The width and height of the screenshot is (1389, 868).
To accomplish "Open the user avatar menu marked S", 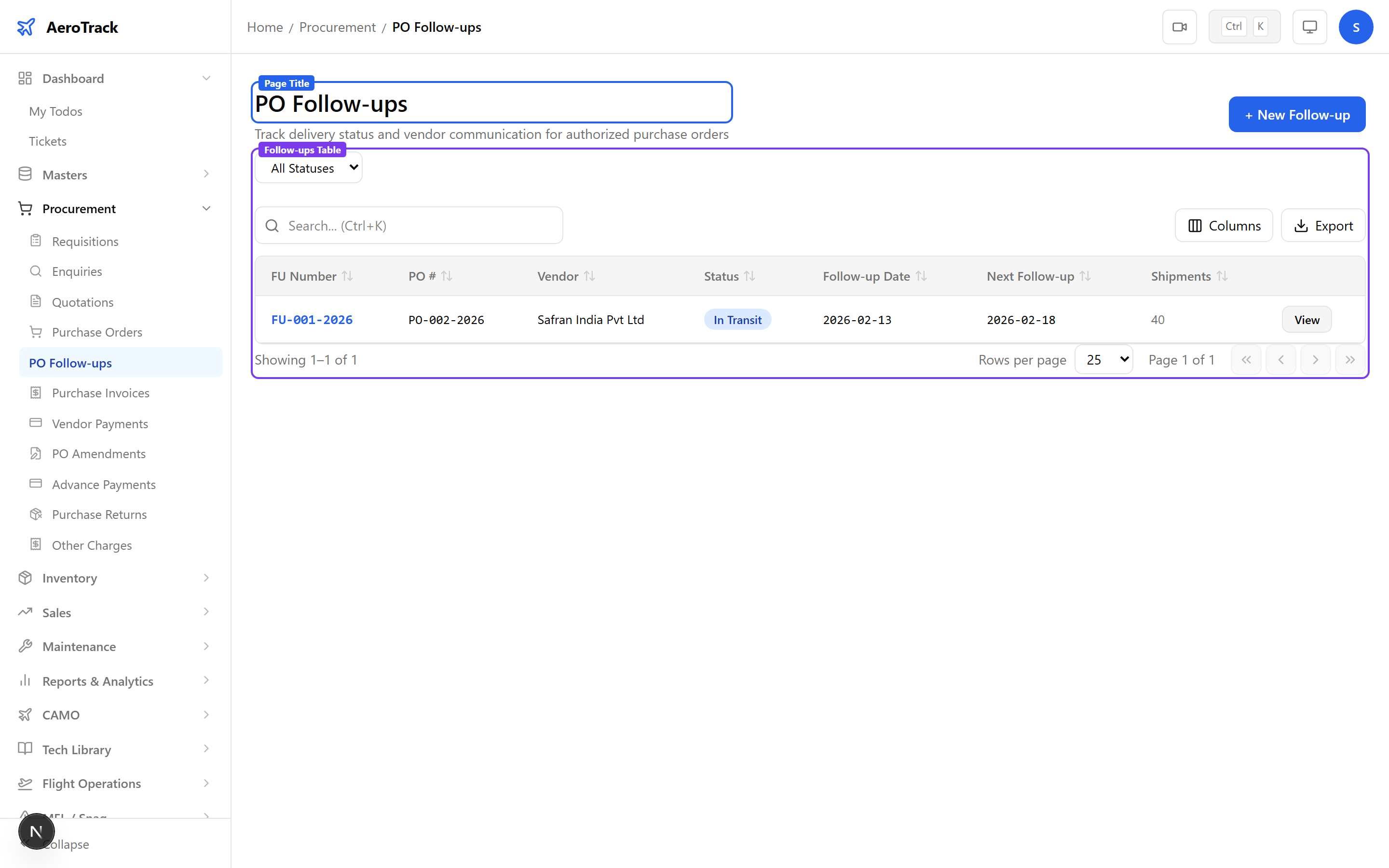I will point(1356,27).
